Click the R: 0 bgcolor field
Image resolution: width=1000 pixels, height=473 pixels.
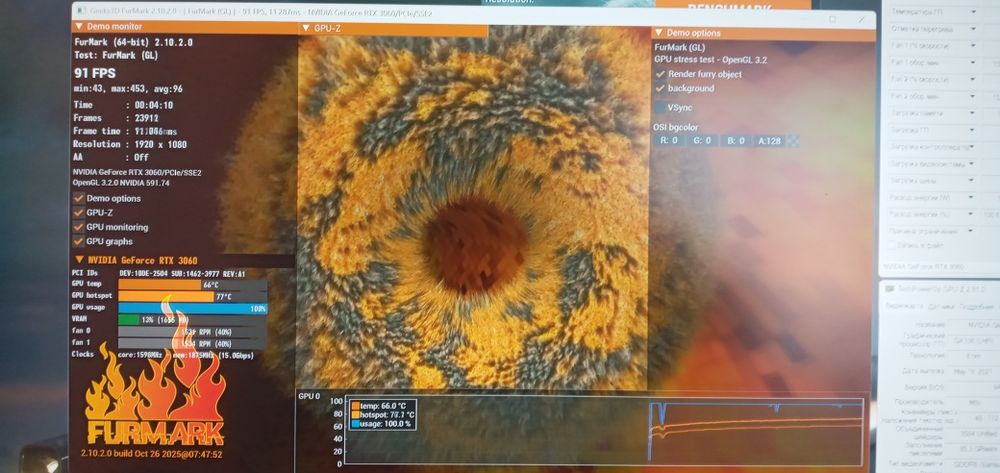(669, 141)
